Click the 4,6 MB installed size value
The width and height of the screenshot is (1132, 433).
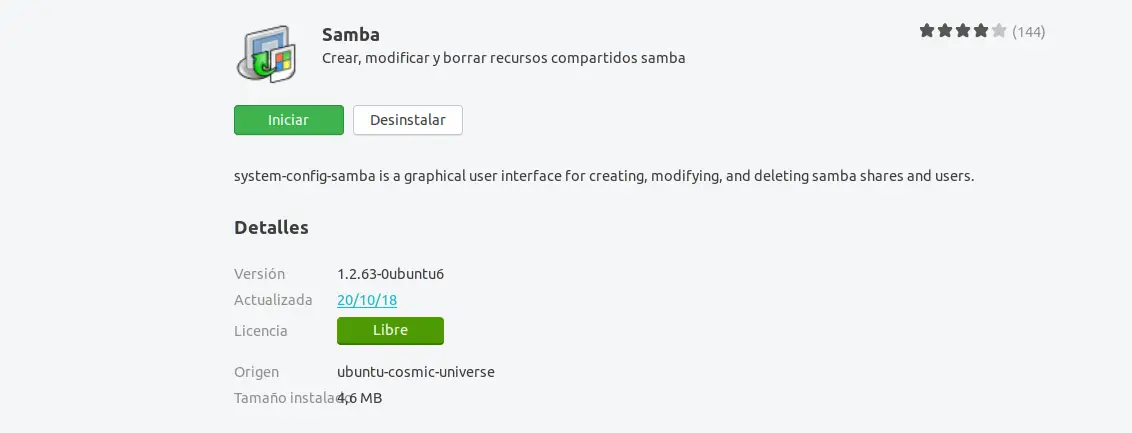362,398
